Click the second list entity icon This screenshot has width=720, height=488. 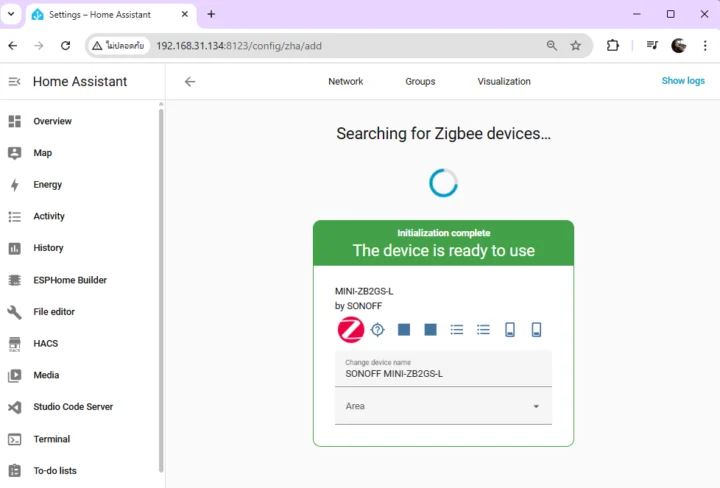[x=484, y=330]
